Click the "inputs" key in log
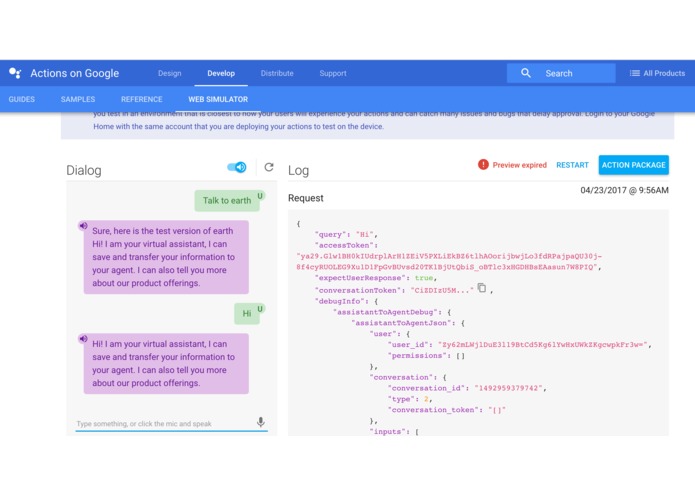The image size is (695, 494). (389, 432)
